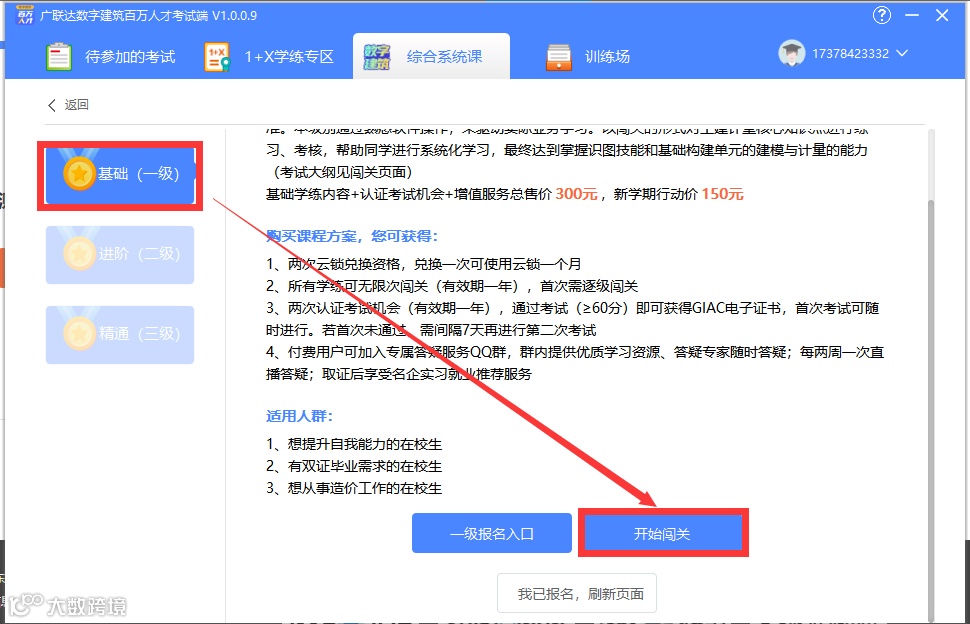Viewport: 970px width, 624px height.
Task: Click the 开始闯关 button
Action: [663, 533]
